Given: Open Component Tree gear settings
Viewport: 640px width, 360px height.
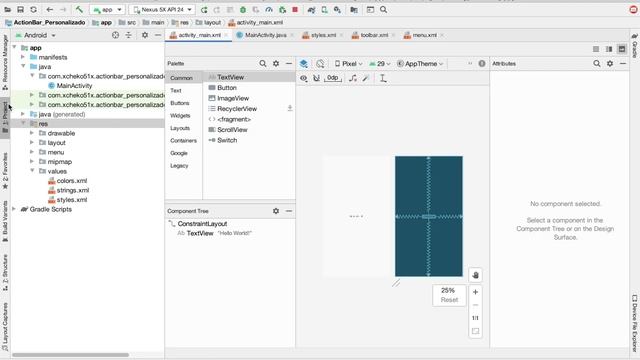Looking at the screenshot, I should [276, 211].
